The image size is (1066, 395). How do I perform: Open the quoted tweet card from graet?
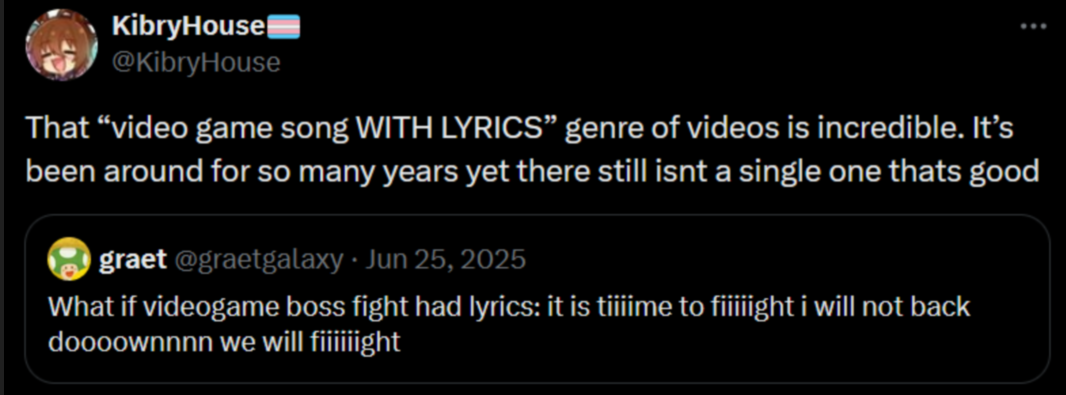[x=538, y=299]
